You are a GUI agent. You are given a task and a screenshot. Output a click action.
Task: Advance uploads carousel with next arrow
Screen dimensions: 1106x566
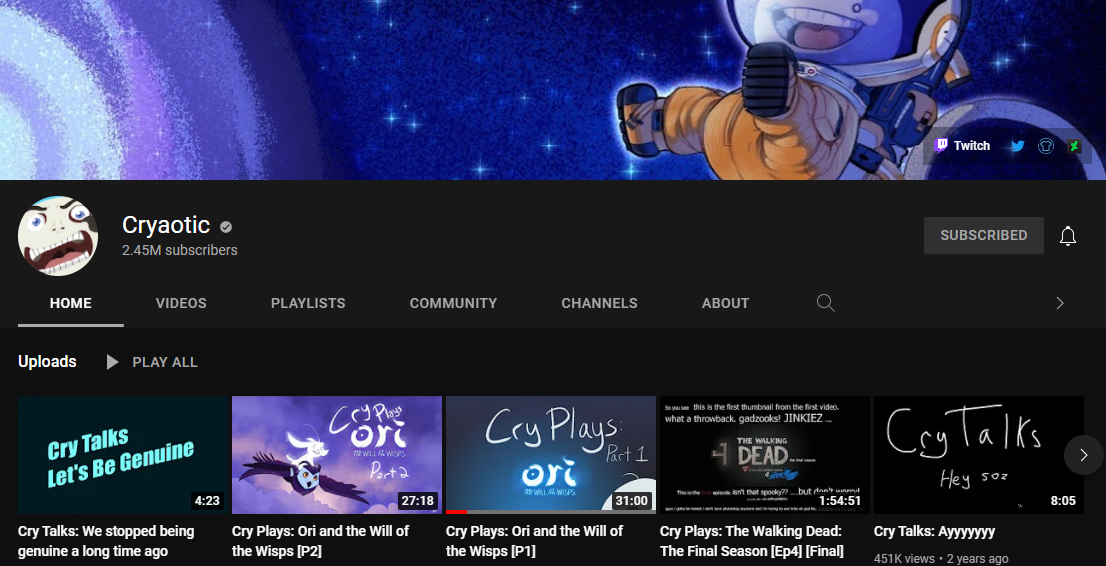1084,455
